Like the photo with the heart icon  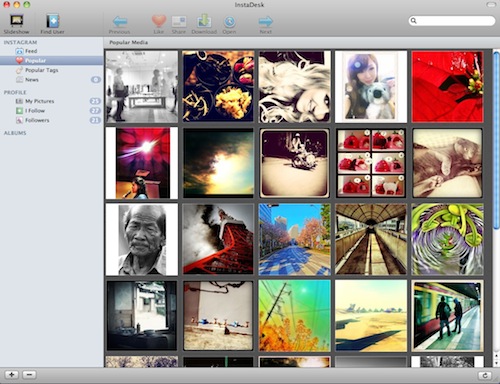point(159,25)
